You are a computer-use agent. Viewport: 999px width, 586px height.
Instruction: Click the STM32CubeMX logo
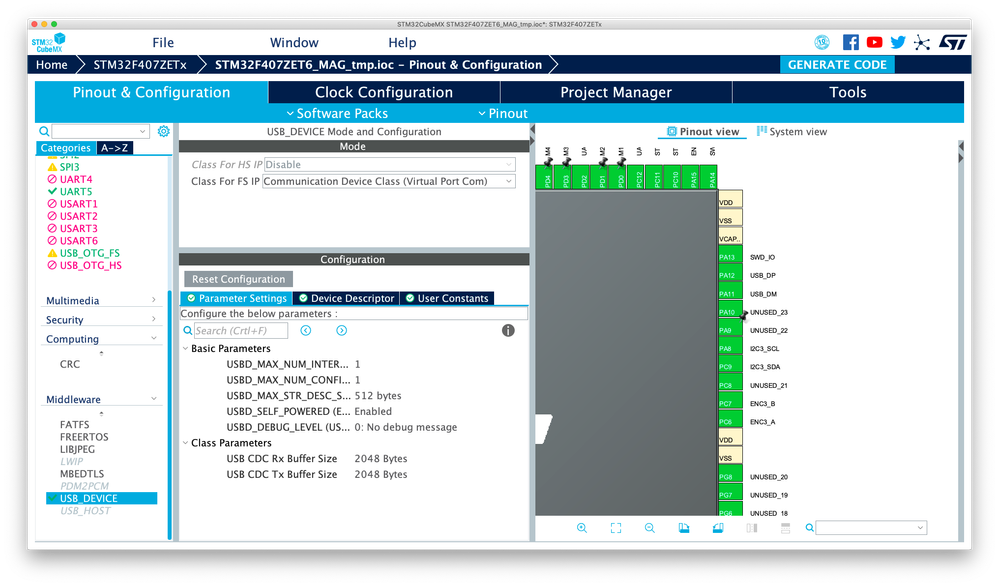(49, 43)
